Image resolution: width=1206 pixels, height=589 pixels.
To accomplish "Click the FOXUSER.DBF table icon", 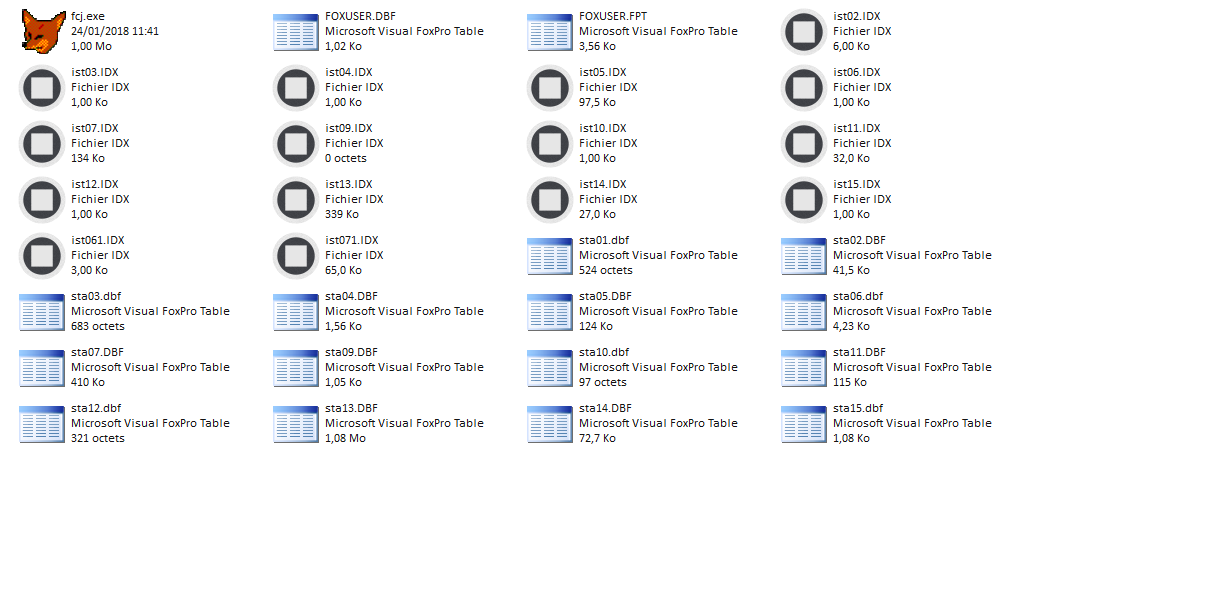I will tap(296, 32).
